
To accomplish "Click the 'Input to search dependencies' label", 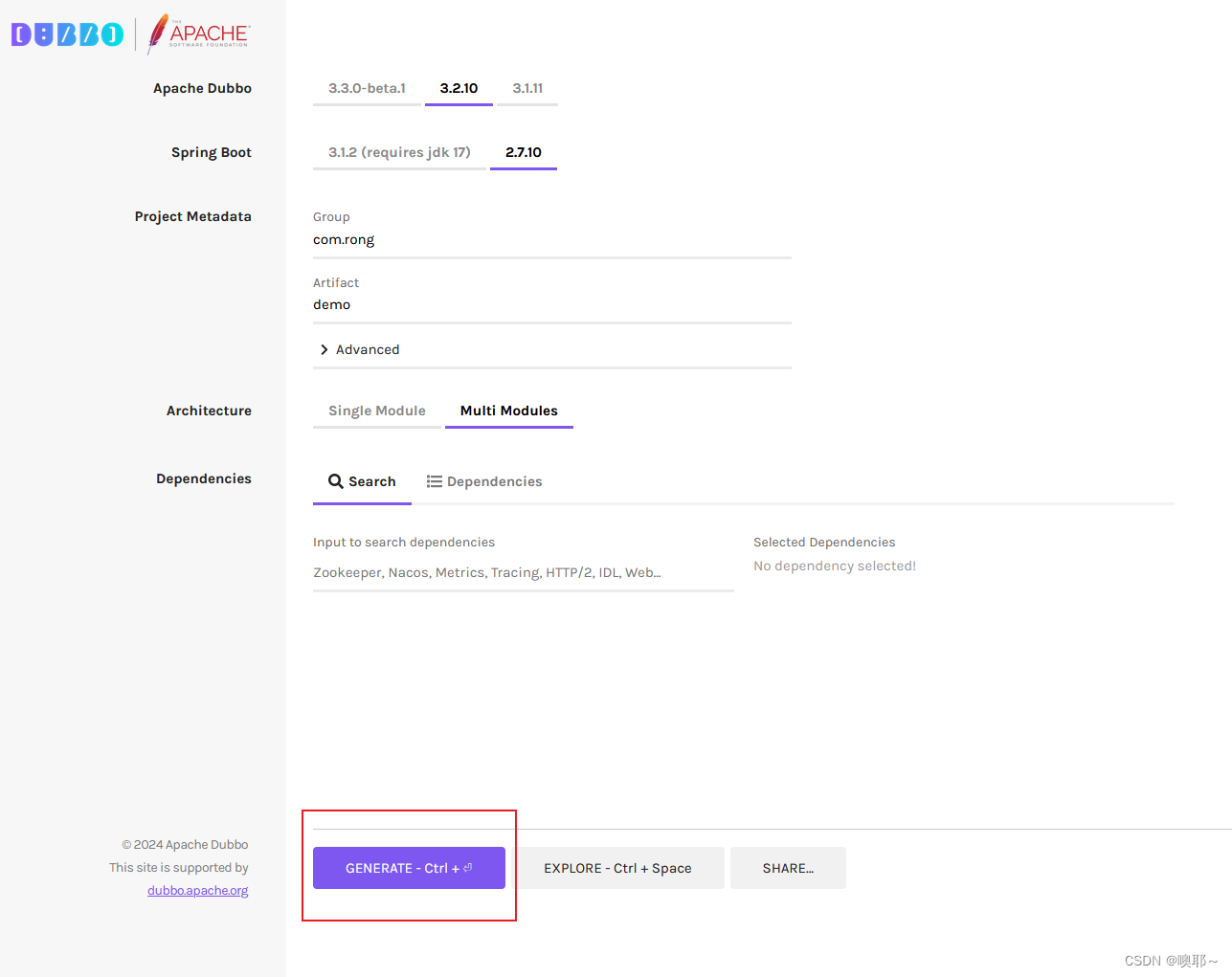I will [404, 542].
